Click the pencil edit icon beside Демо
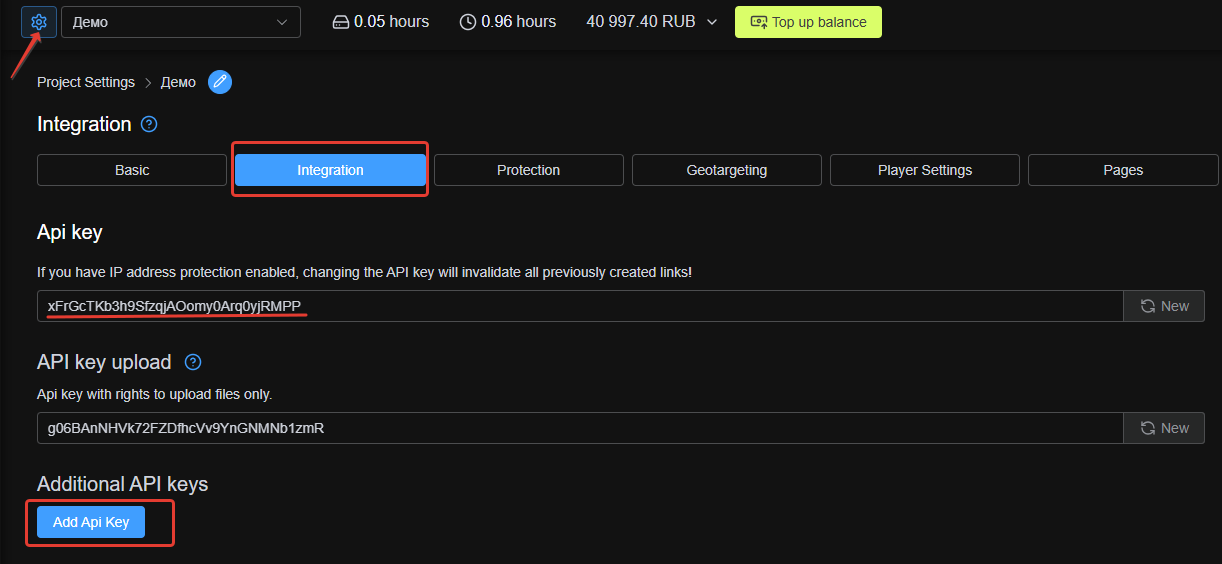This screenshot has width=1222, height=564. [x=220, y=82]
